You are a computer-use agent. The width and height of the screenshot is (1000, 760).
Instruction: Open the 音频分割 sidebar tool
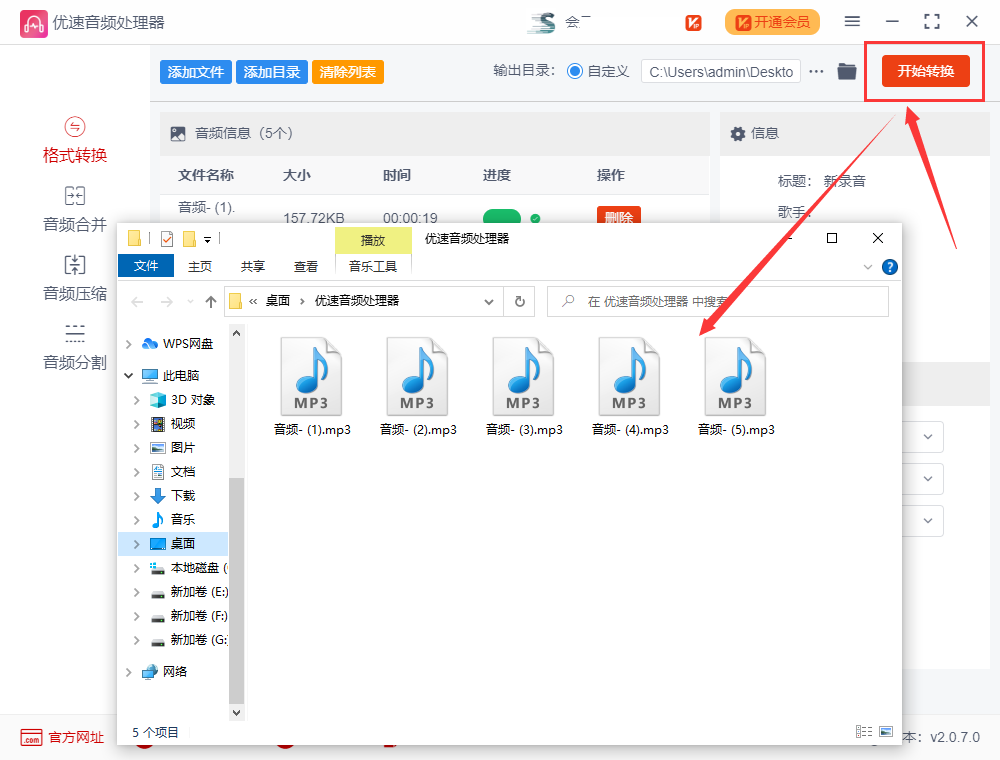pos(75,347)
